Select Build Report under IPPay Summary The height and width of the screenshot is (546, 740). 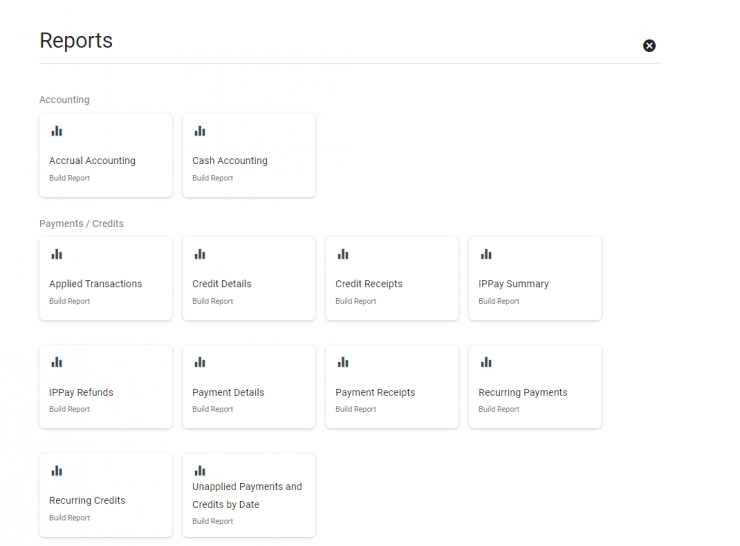click(499, 301)
